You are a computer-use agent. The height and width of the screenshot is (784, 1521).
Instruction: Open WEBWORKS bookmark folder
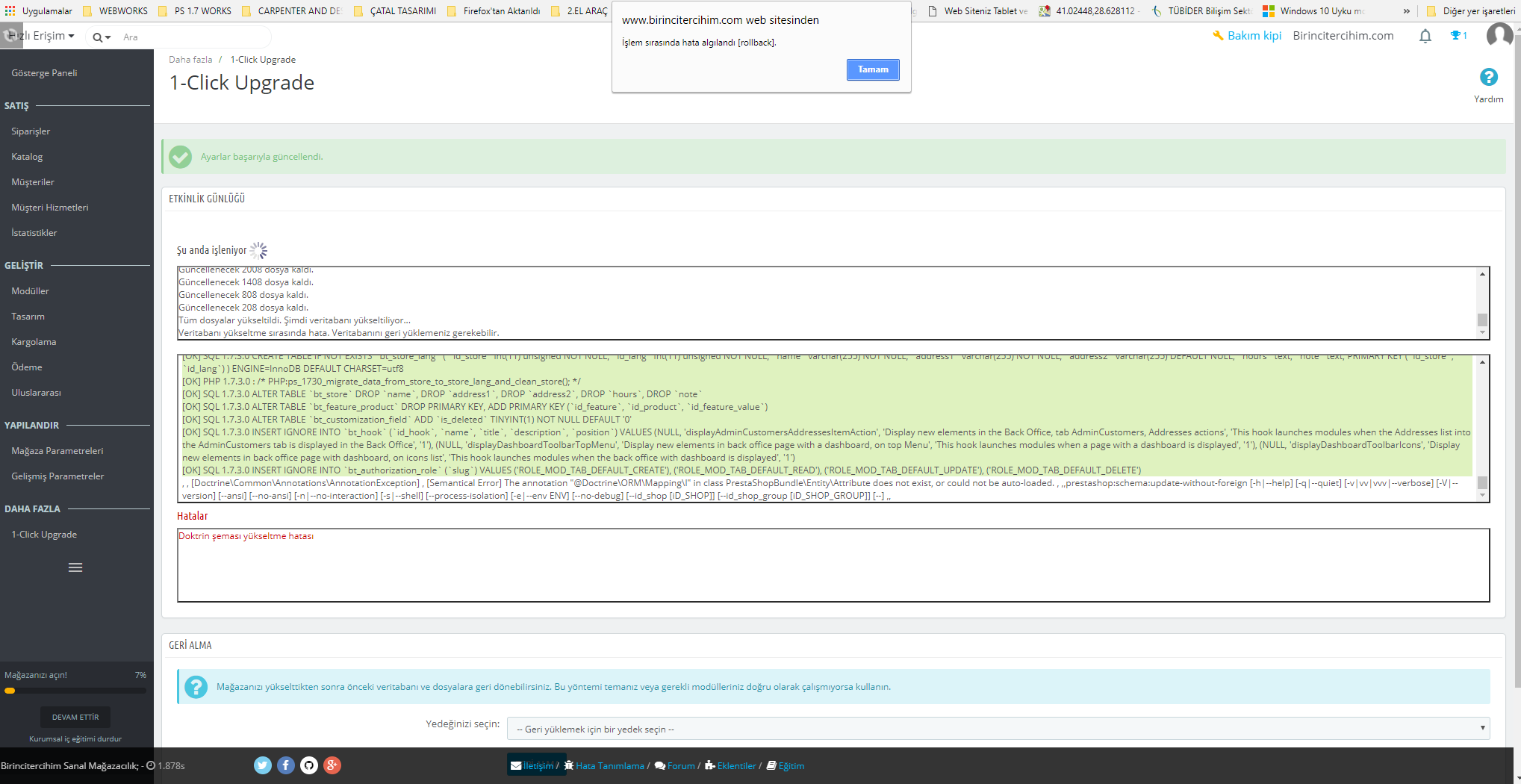pos(116,11)
